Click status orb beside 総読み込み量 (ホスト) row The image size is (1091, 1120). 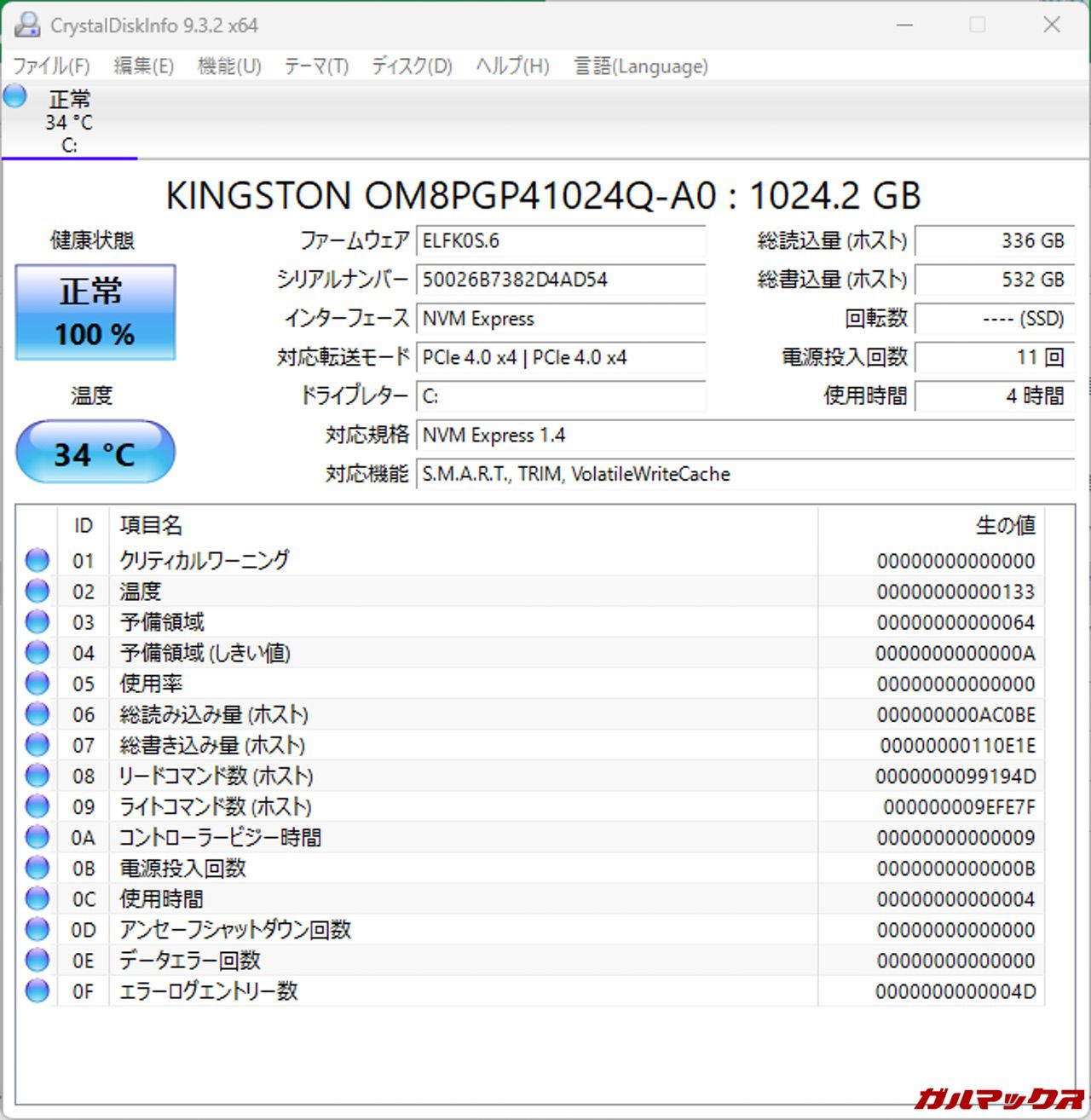coord(38,714)
